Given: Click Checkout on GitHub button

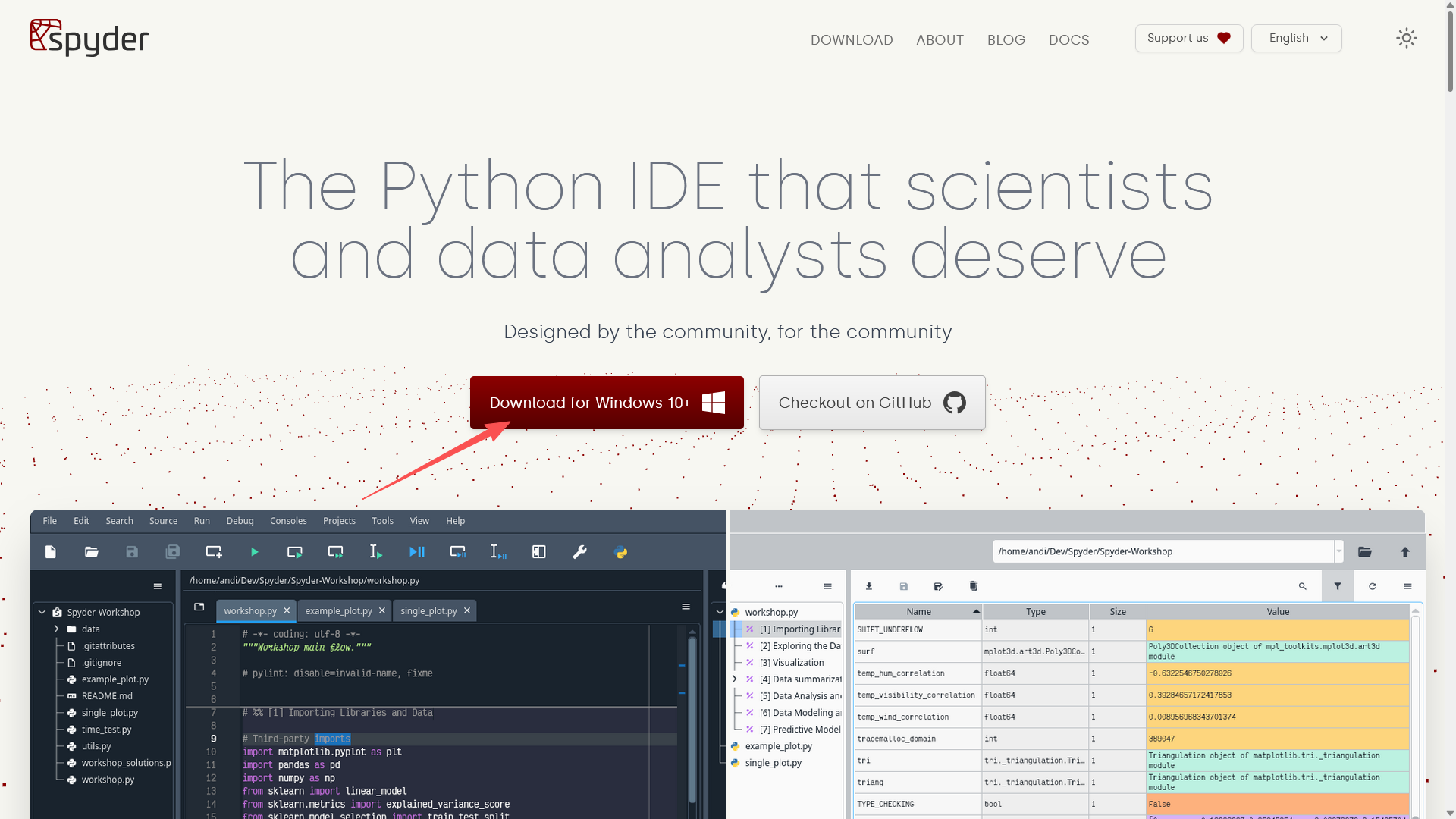Looking at the screenshot, I should pyautogui.click(x=871, y=403).
